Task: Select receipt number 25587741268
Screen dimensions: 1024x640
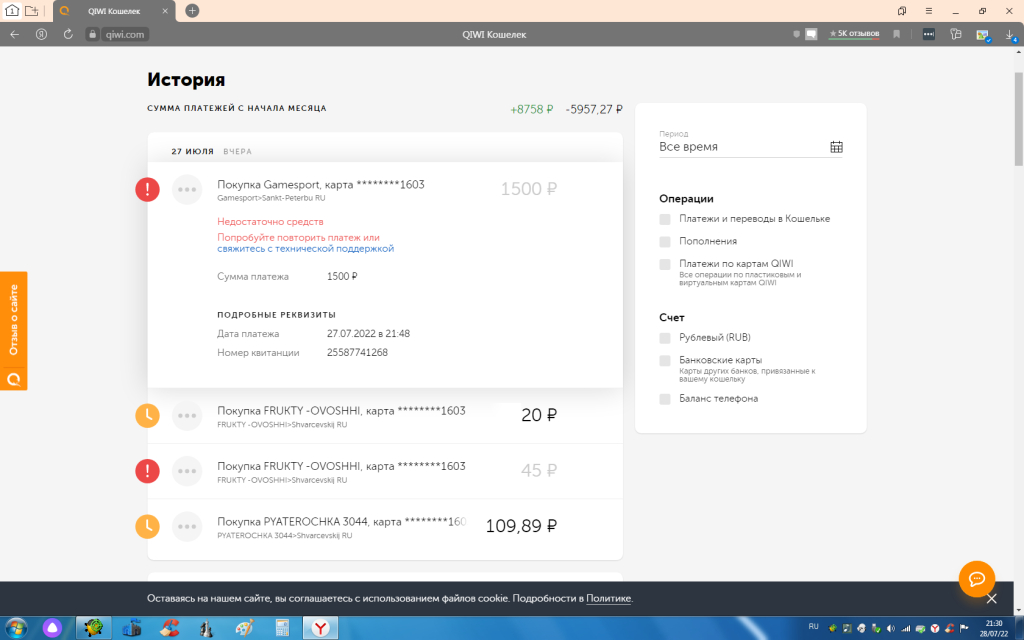Action: coord(357,353)
